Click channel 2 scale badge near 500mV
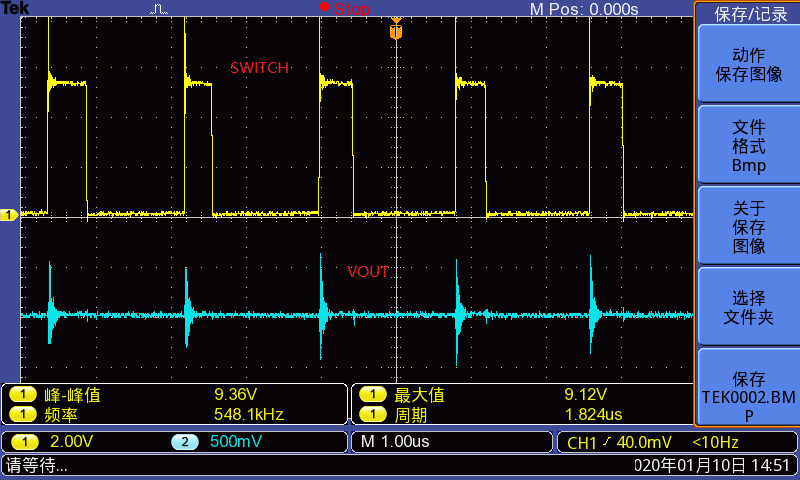The height and width of the screenshot is (480, 800). (185, 442)
